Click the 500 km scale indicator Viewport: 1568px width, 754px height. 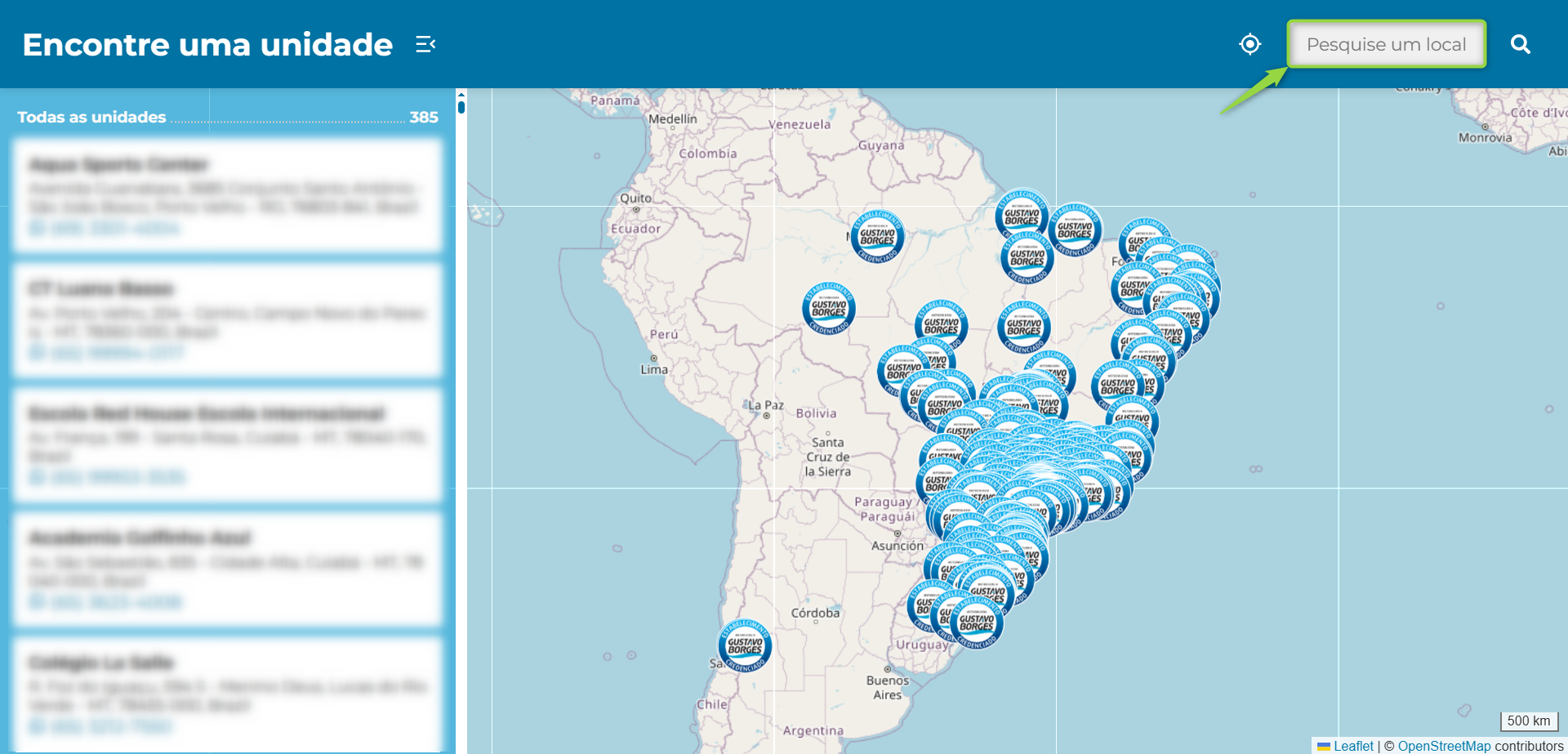pos(1529,721)
